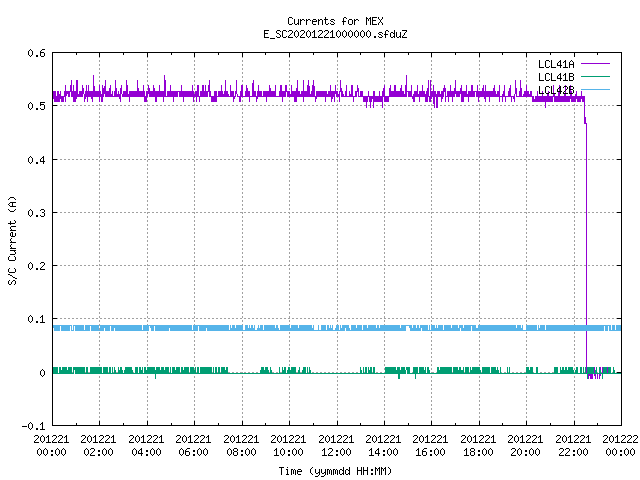Click the y-axis tick value 0
The image size is (640, 480).
click(x=42, y=373)
